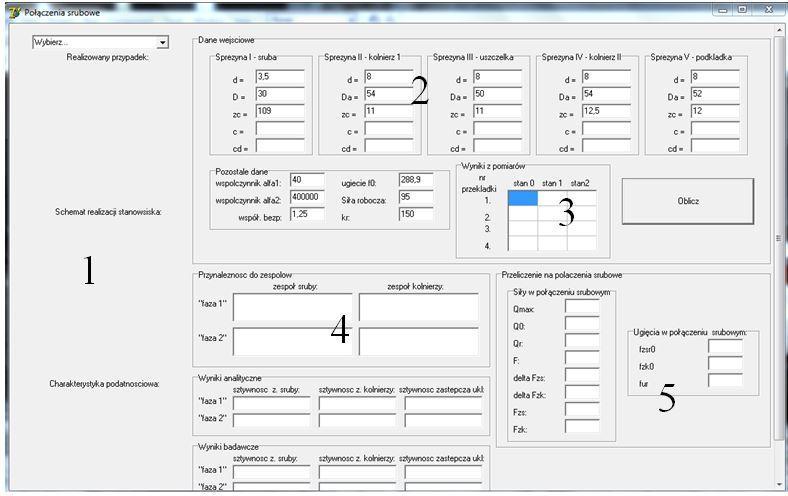Close the Połączenia srubowe window

point(768,10)
